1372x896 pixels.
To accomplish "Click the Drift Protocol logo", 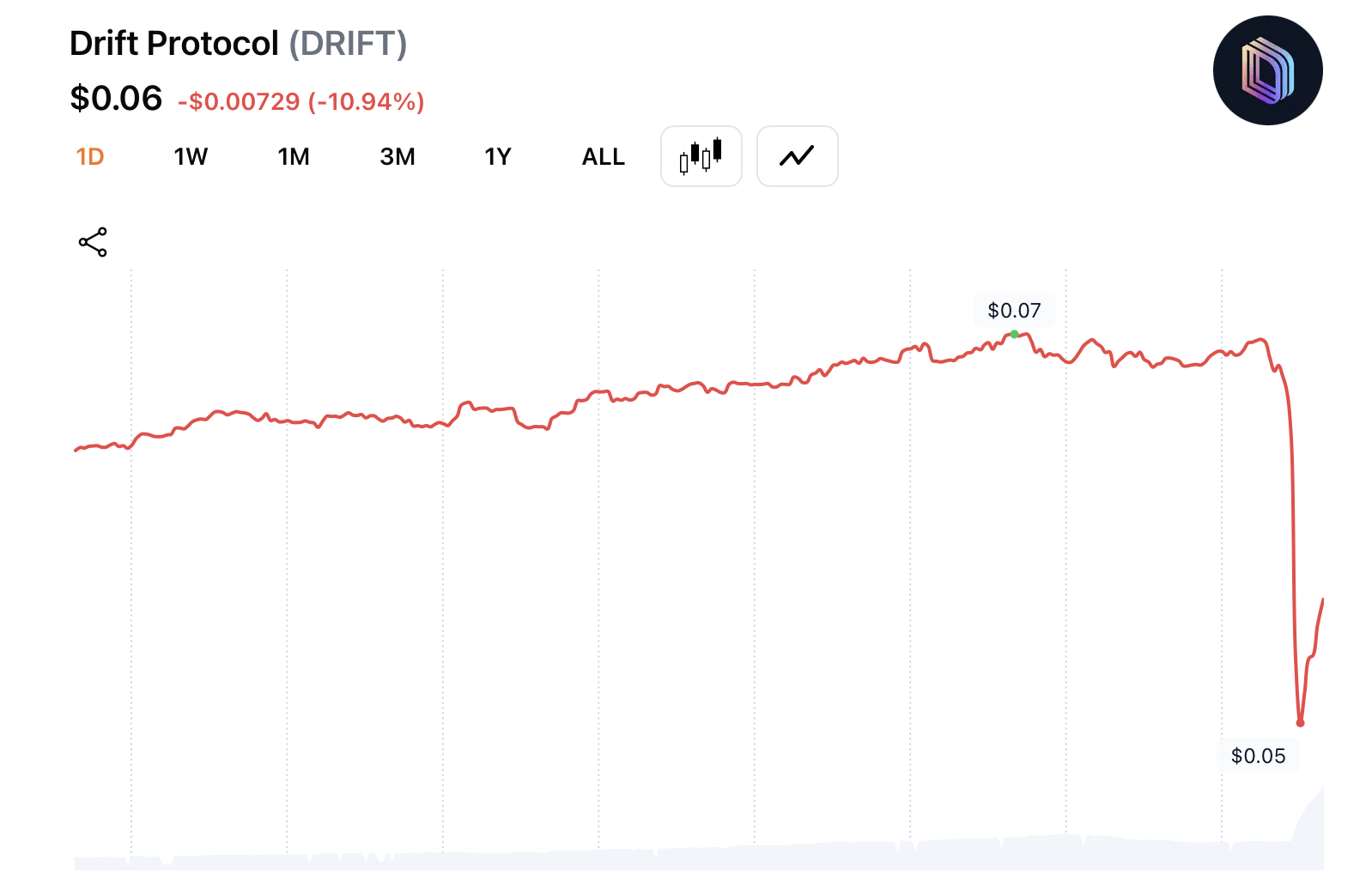I will pos(1267,70).
